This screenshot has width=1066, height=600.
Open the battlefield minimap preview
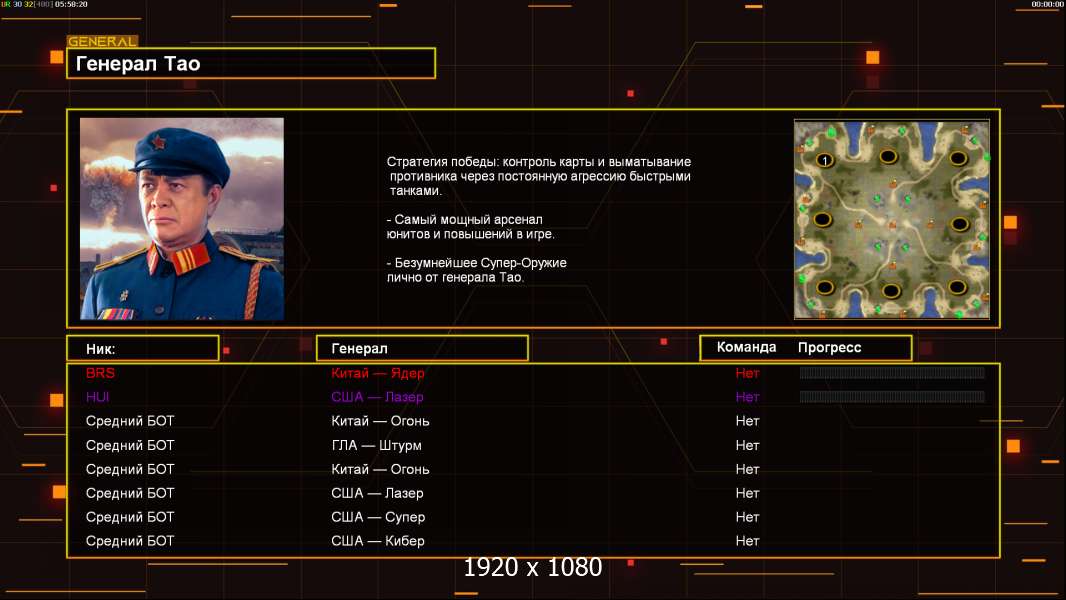892,219
